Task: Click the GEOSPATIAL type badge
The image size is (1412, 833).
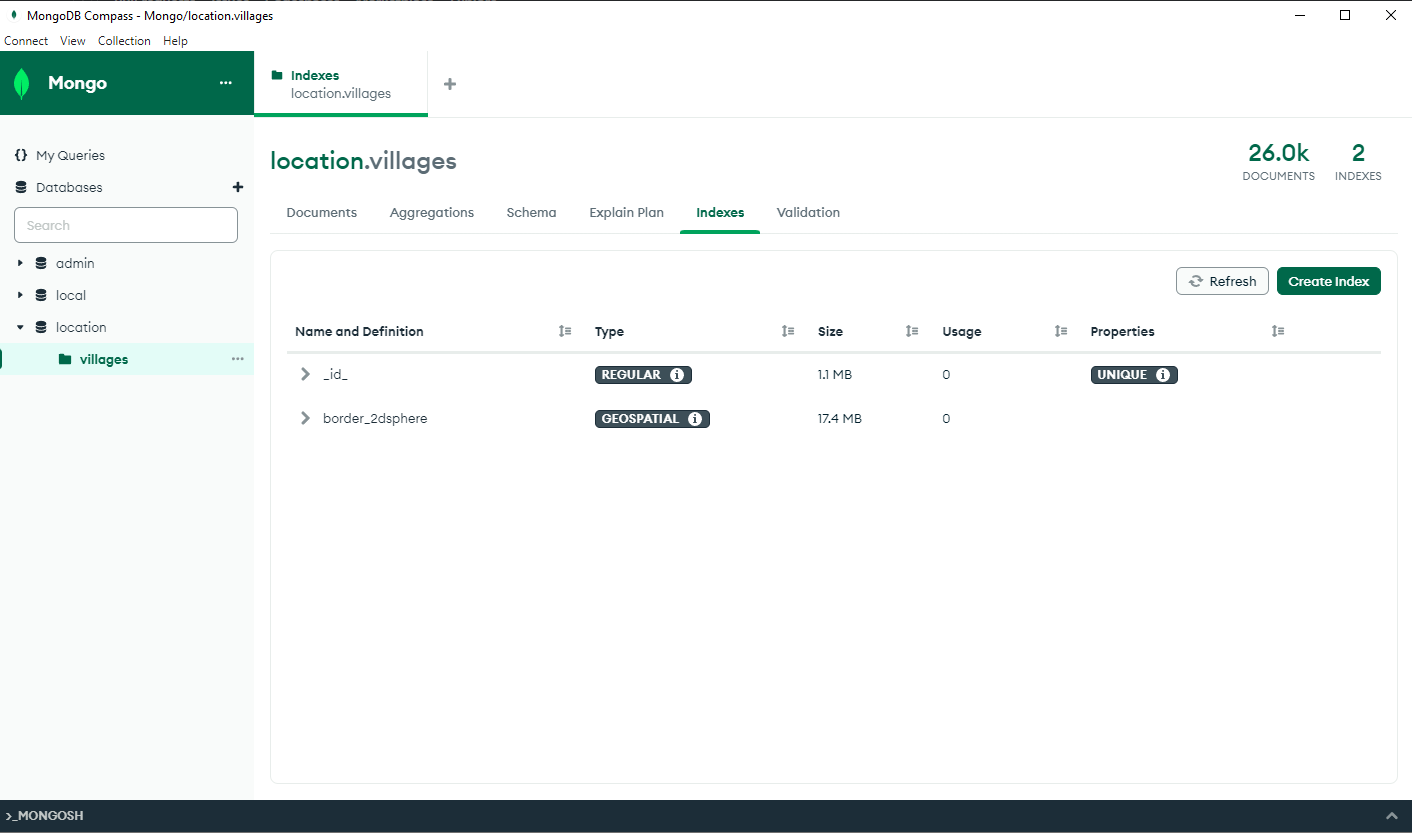Action: click(x=652, y=419)
